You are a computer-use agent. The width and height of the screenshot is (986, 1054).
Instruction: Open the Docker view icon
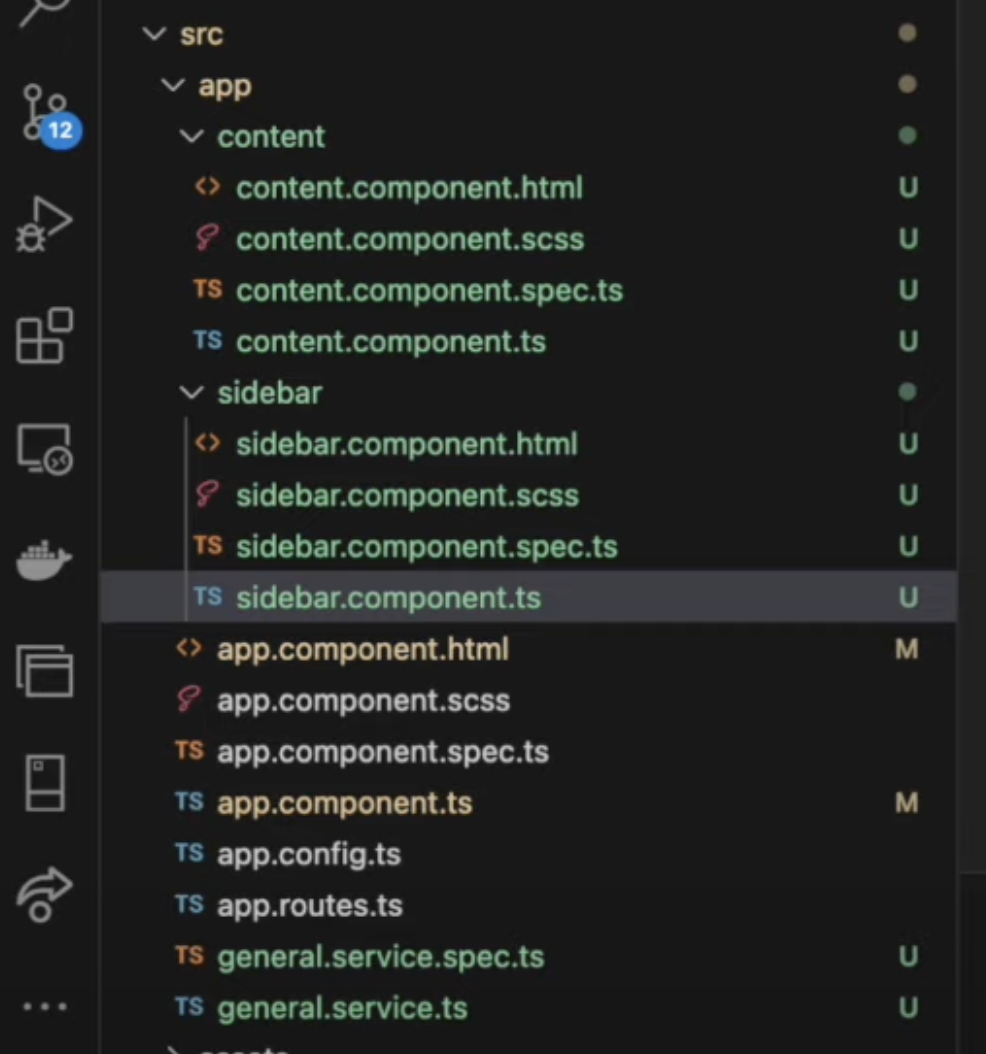45,560
